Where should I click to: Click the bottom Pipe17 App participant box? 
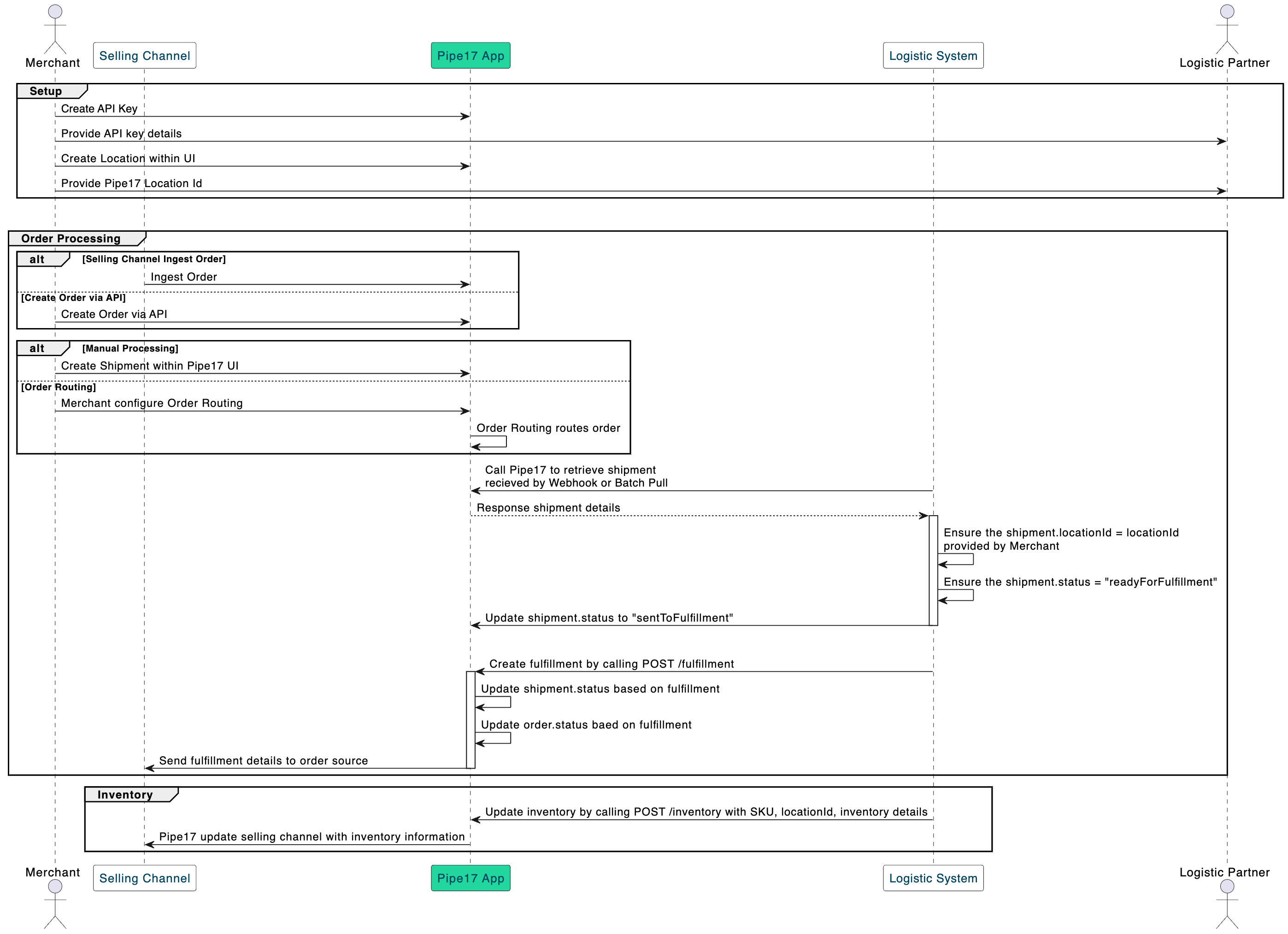[x=470, y=878]
